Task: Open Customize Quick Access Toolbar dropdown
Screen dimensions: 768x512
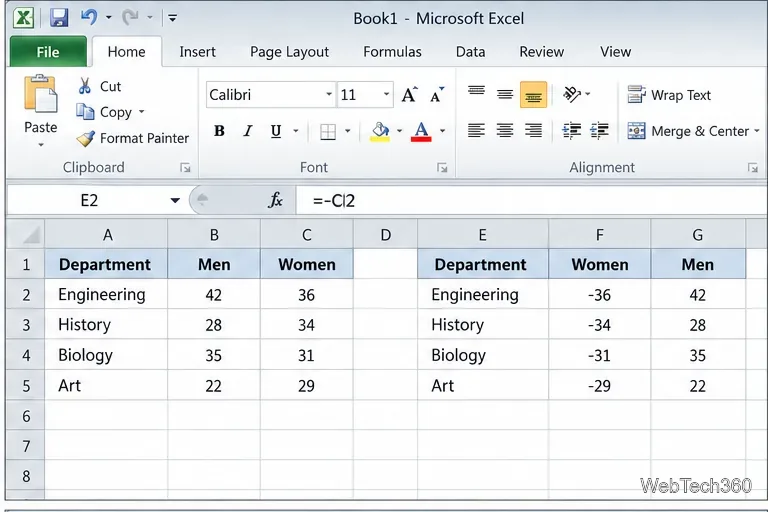Action: (x=172, y=18)
